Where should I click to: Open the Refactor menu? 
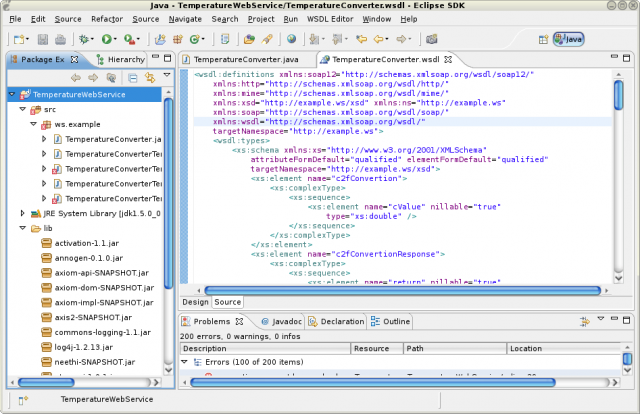click(107, 19)
